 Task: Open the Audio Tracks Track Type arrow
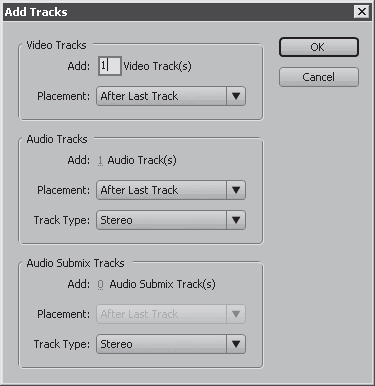click(x=236, y=220)
